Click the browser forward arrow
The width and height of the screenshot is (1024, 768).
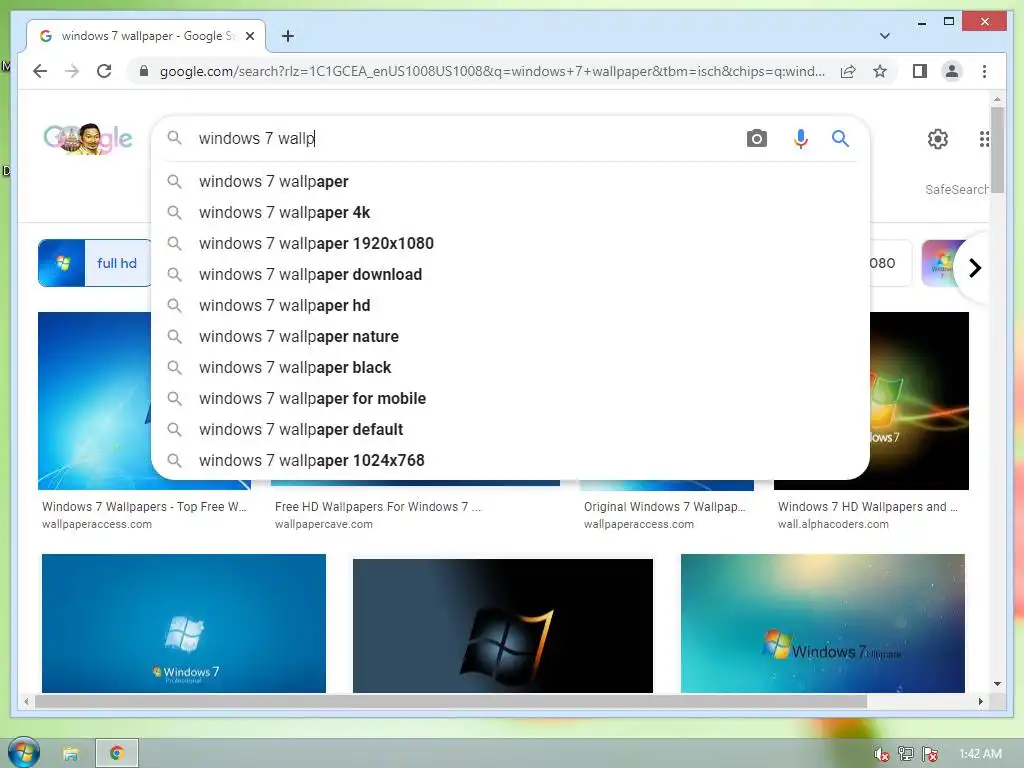pyautogui.click(x=72, y=71)
